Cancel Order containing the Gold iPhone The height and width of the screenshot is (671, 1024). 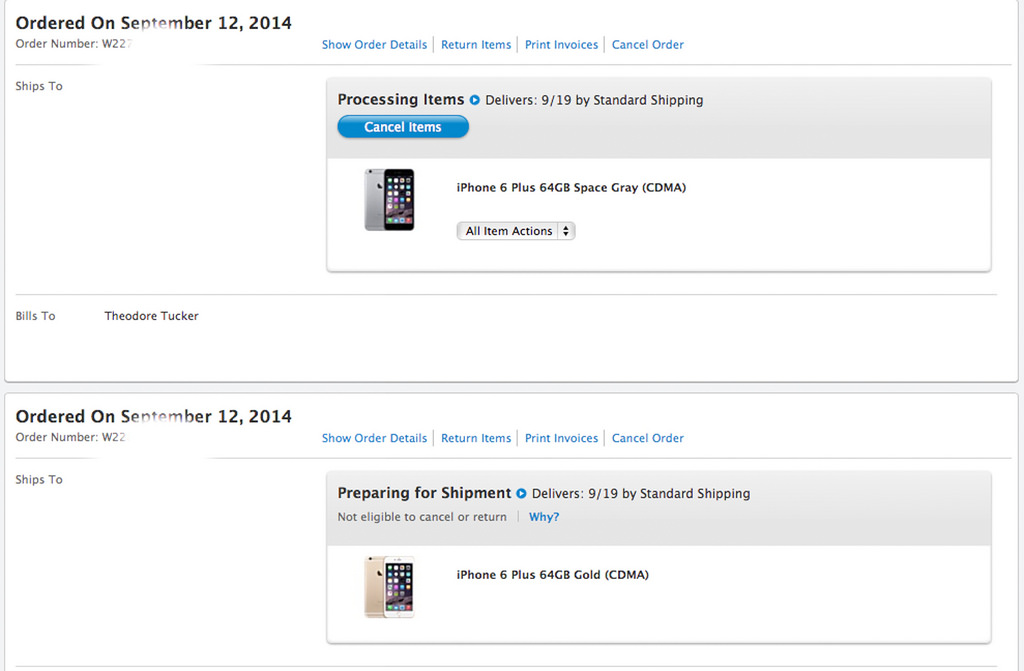pyautogui.click(x=648, y=438)
